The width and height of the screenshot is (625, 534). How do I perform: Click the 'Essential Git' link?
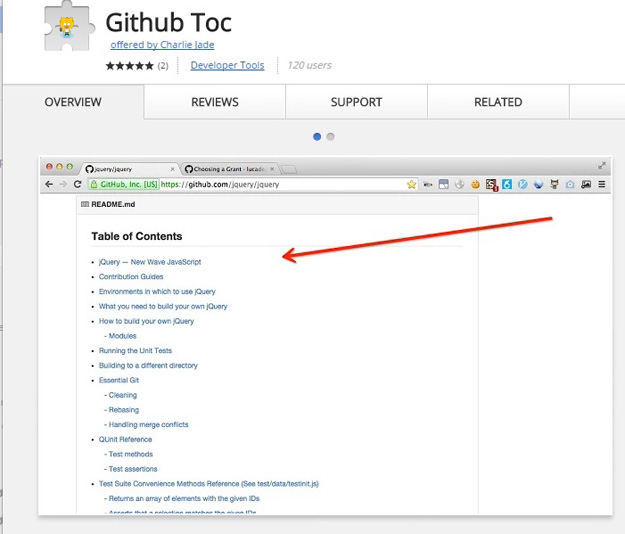(119, 380)
